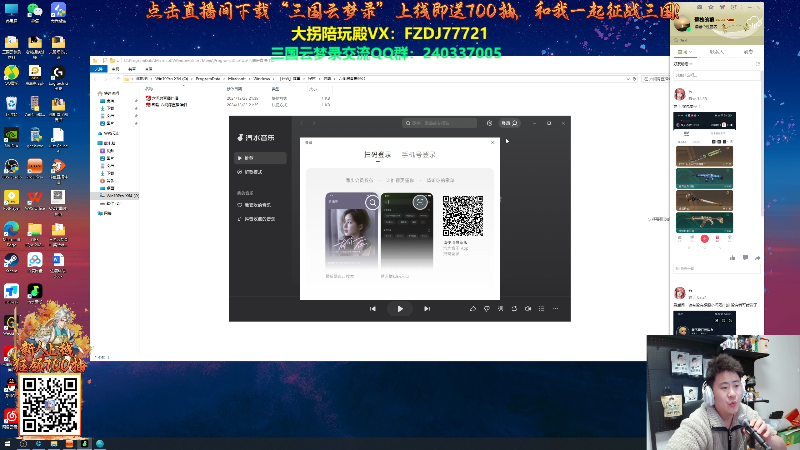
Task: Skip to the previous track
Action: pos(373,309)
